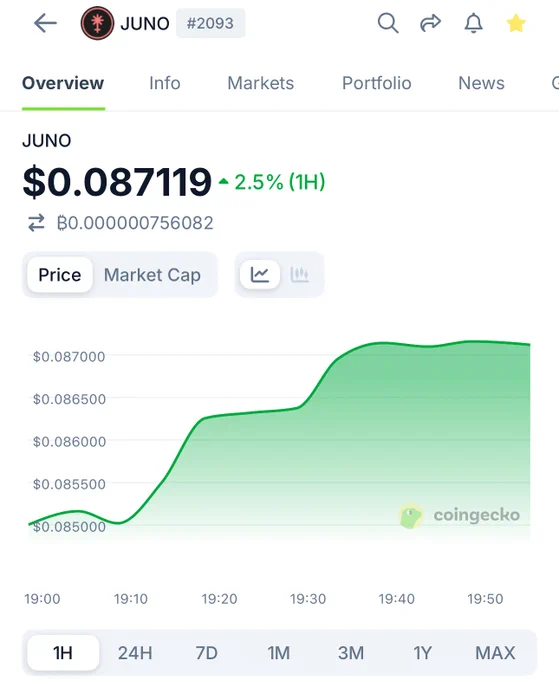Toggle chart to Price
559x680 pixels.
click(60, 275)
